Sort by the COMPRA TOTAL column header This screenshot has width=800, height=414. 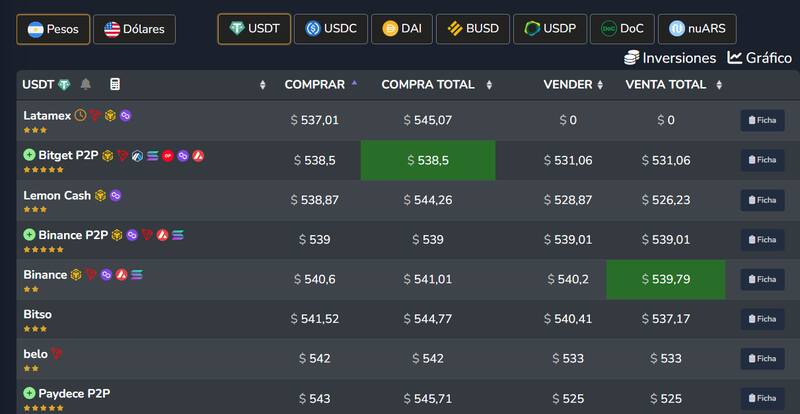[x=428, y=85]
